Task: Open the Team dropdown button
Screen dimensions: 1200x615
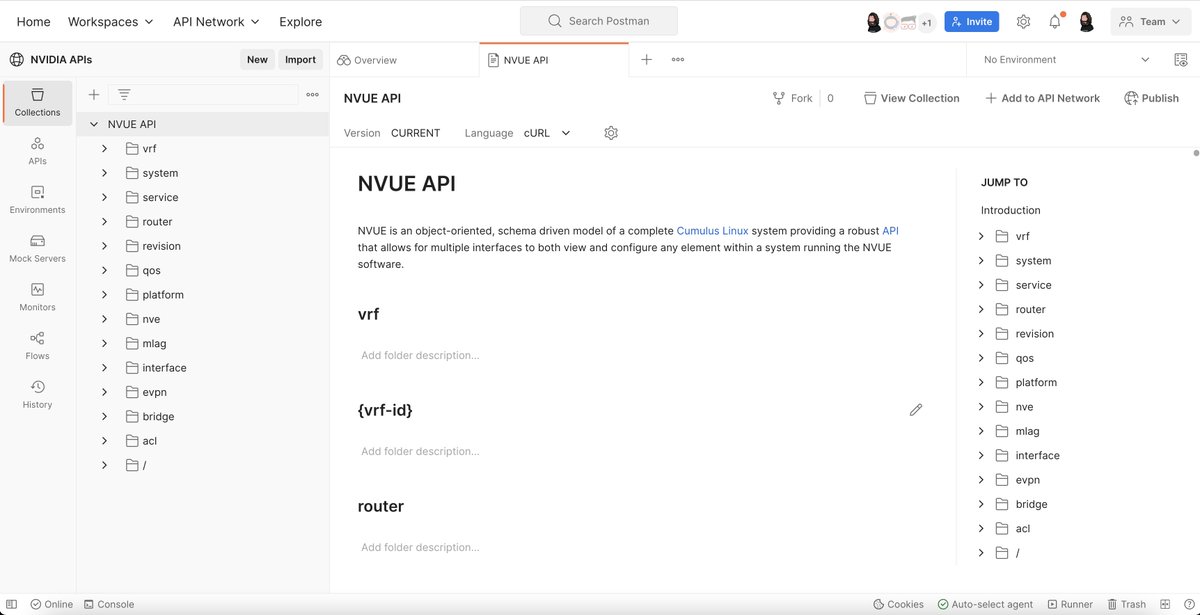Action: point(1150,21)
